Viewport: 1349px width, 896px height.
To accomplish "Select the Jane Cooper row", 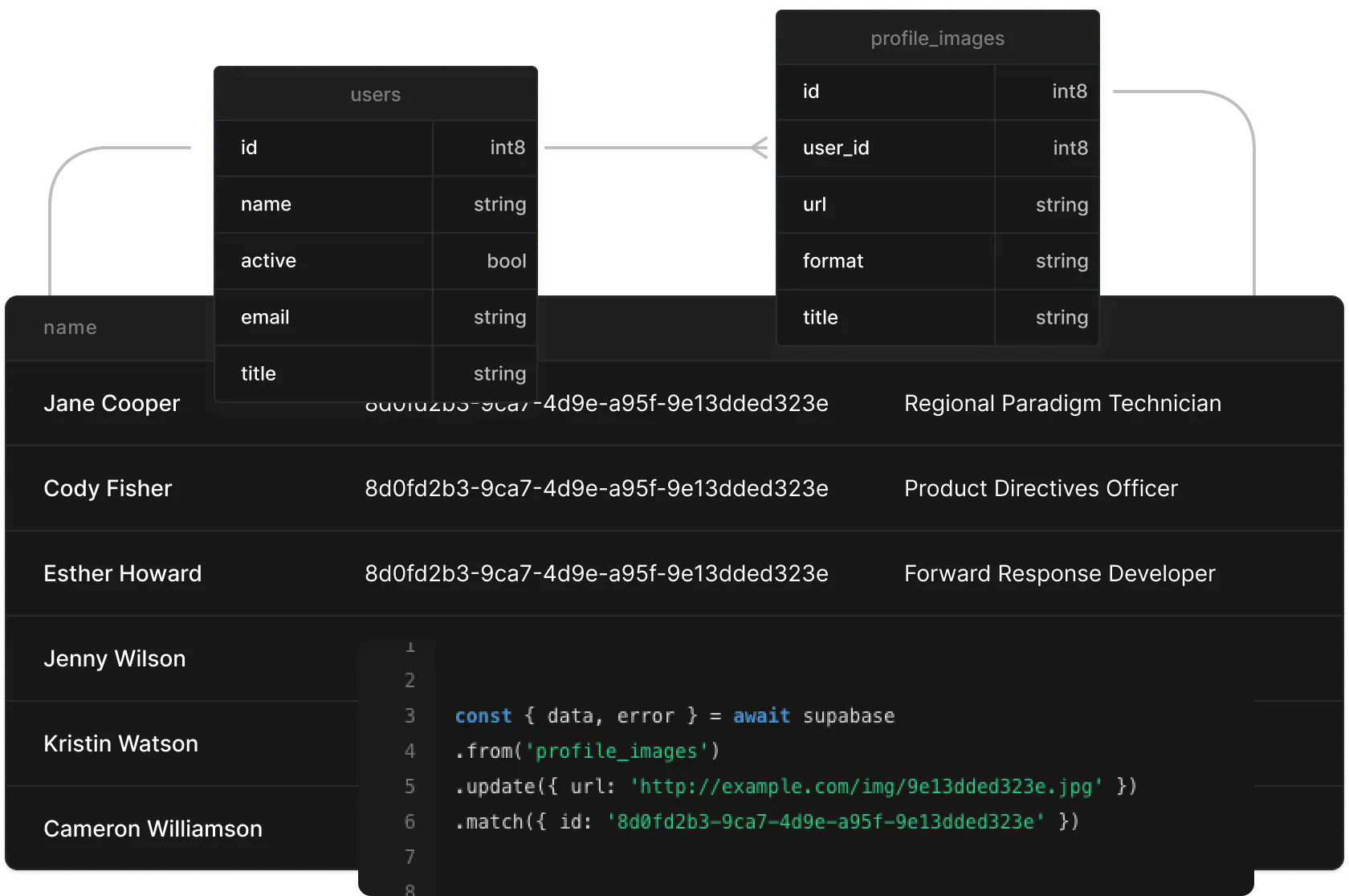I will point(674,403).
